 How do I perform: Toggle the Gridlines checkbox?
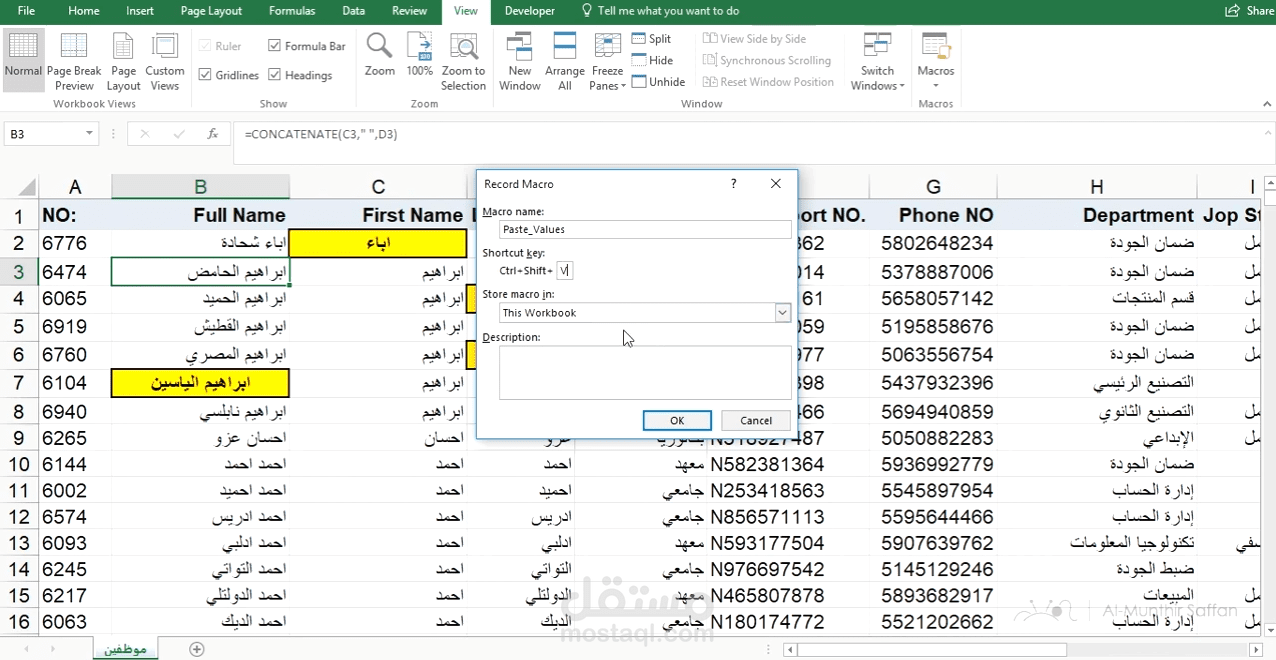coord(205,75)
